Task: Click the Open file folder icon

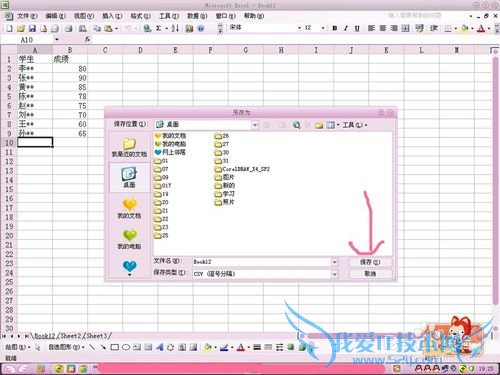Action: pos(21,28)
